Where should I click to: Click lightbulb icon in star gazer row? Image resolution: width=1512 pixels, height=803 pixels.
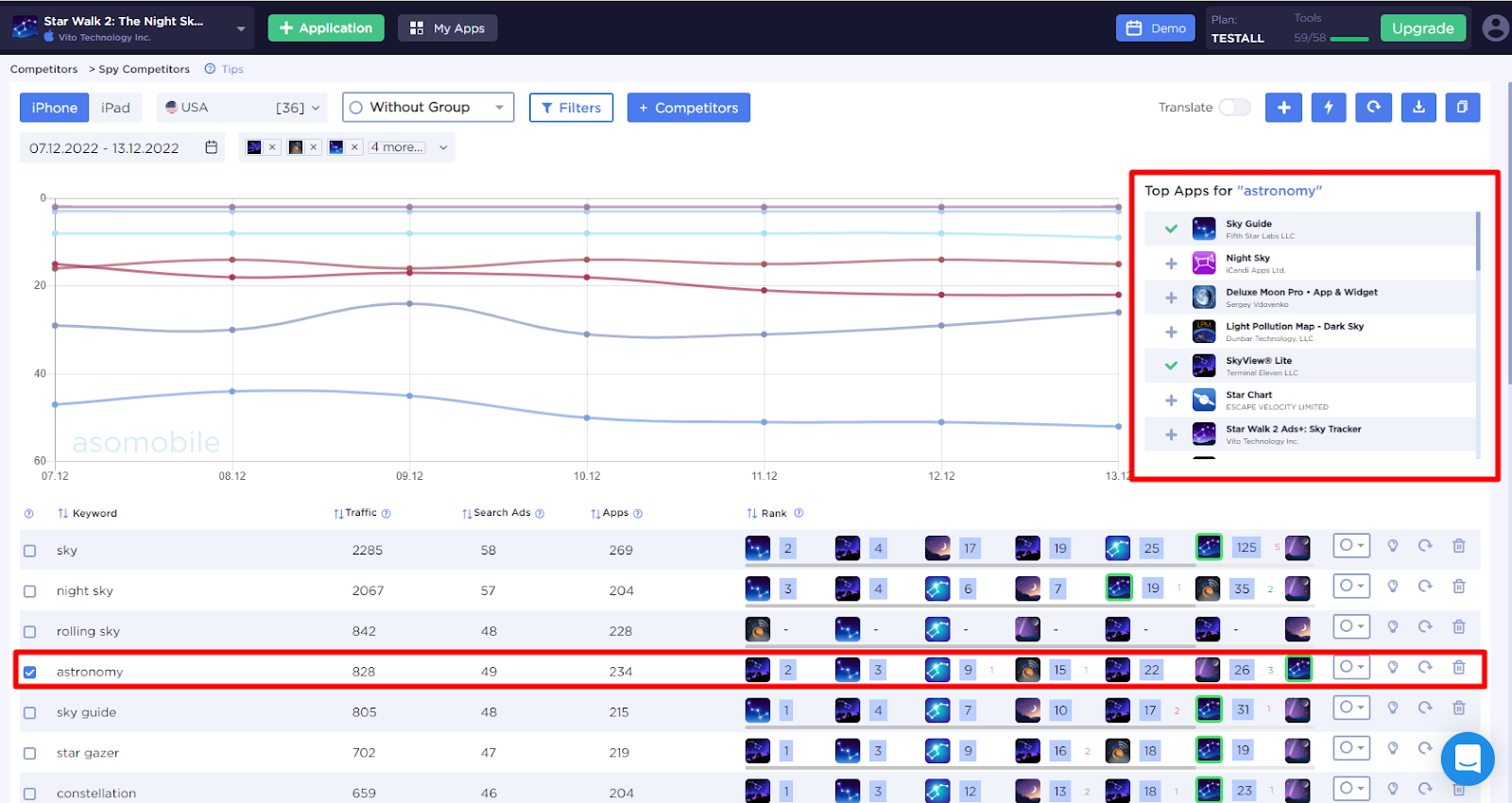click(1392, 749)
